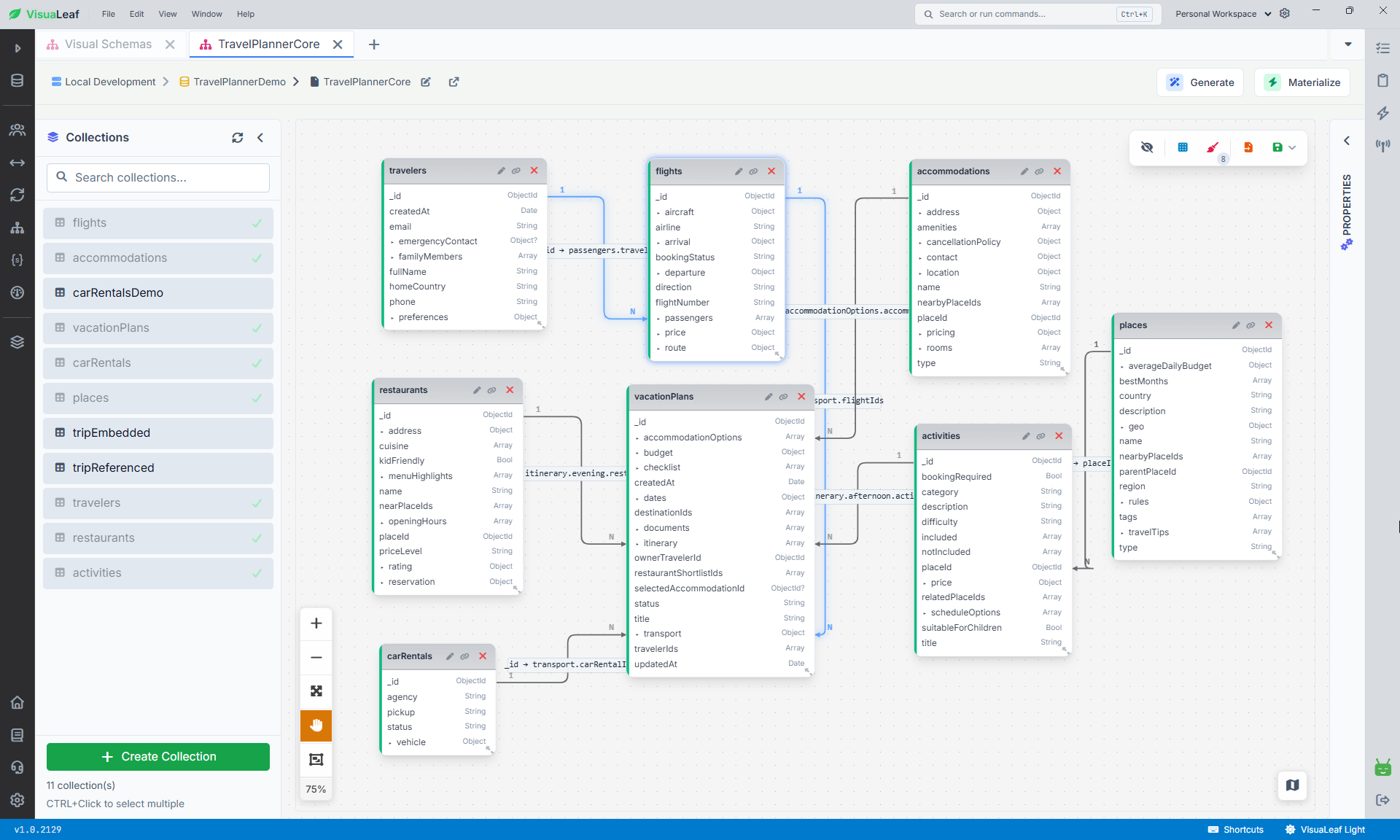Open the Edit menu
1400x840 pixels.
[136, 14]
